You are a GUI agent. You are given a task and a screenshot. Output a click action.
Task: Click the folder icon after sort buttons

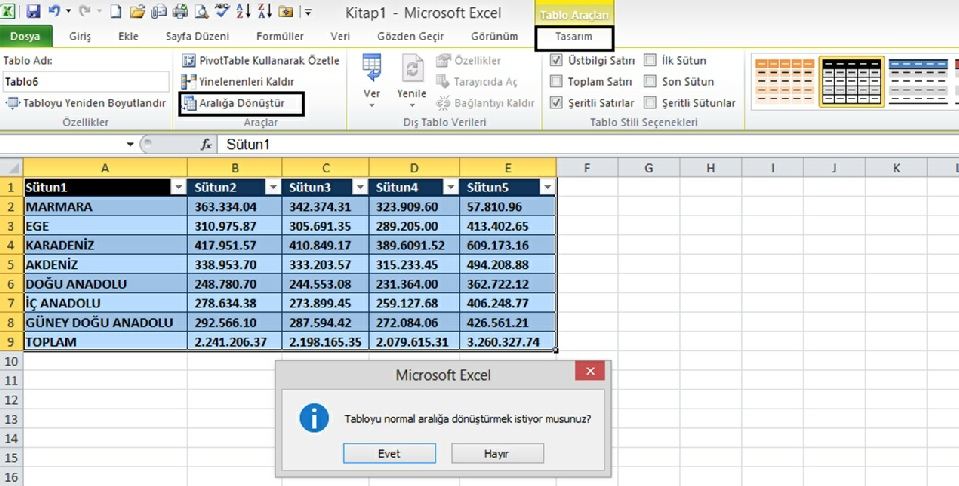(x=285, y=12)
